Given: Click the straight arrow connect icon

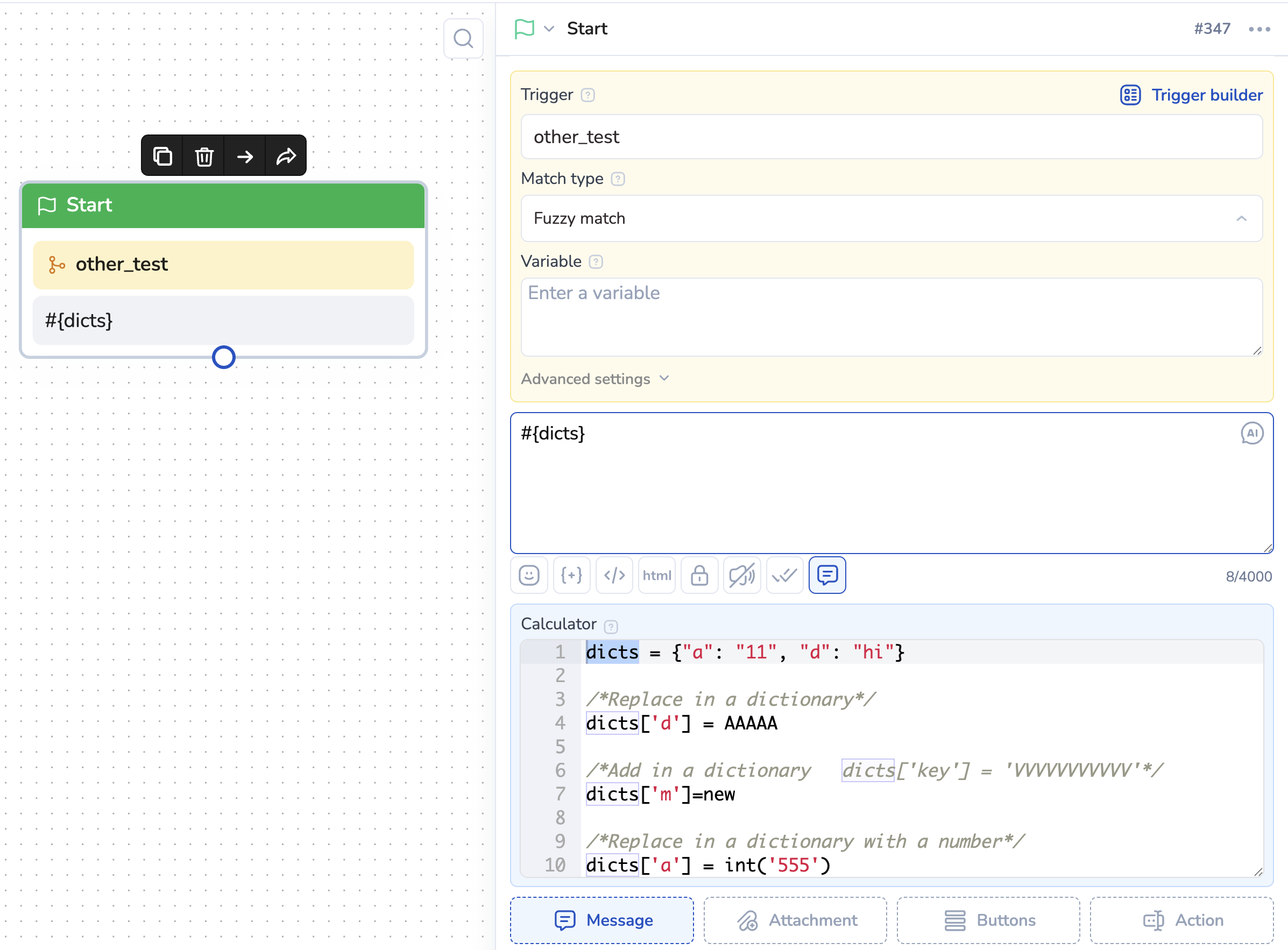Looking at the screenshot, I should click(245, 156).
